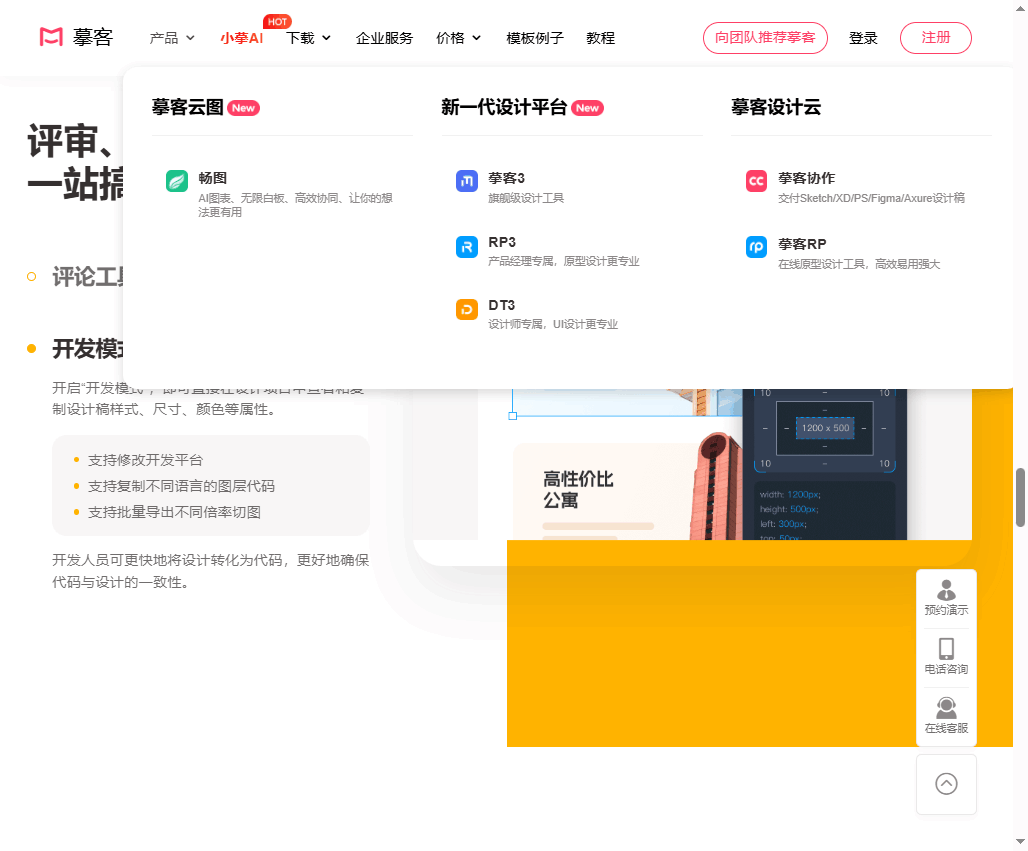This screenshot has width=1028, height=851.
Task: Open the 登录 login link
Action: coord(863,38)
